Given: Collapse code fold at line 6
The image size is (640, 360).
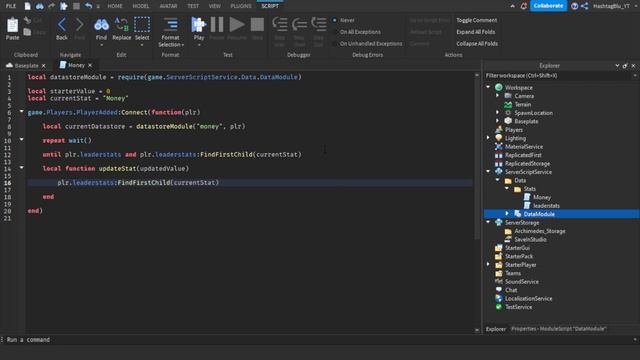Looking at the screenshot, I should (x=22, y=111).
